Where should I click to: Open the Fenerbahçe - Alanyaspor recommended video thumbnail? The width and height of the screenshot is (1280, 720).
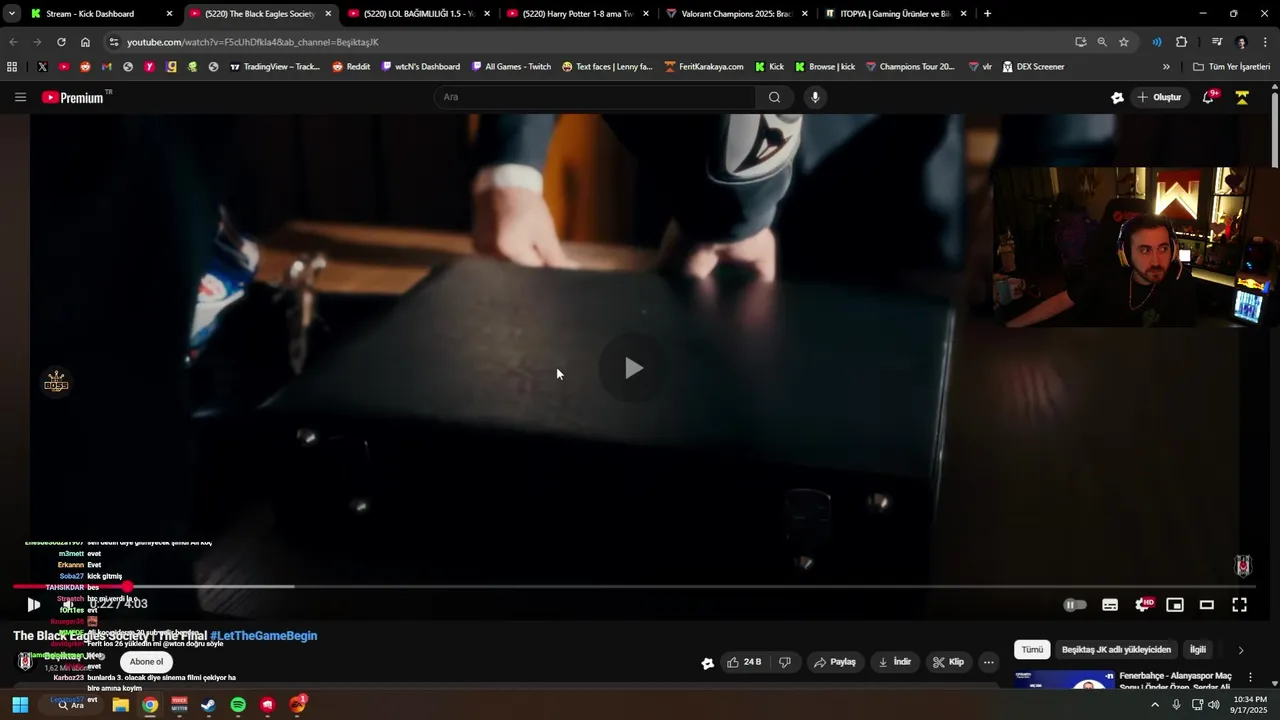coord(1064,679)
